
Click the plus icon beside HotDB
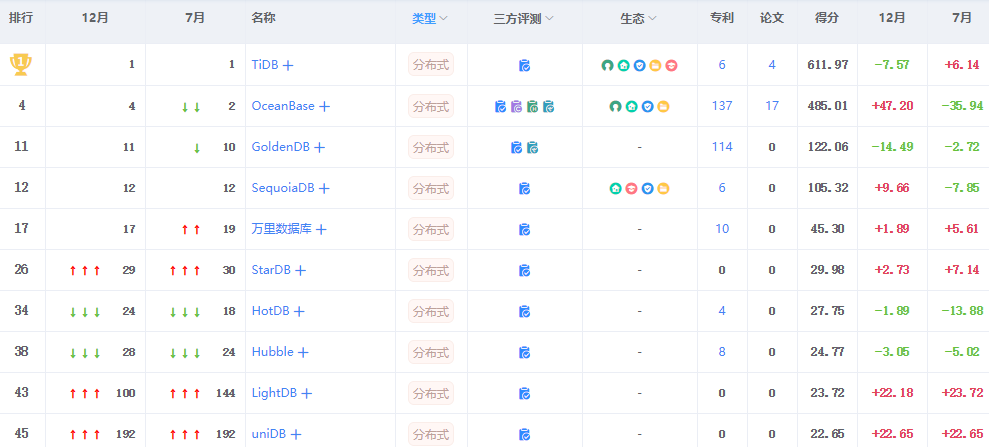(x=298, y=311)
